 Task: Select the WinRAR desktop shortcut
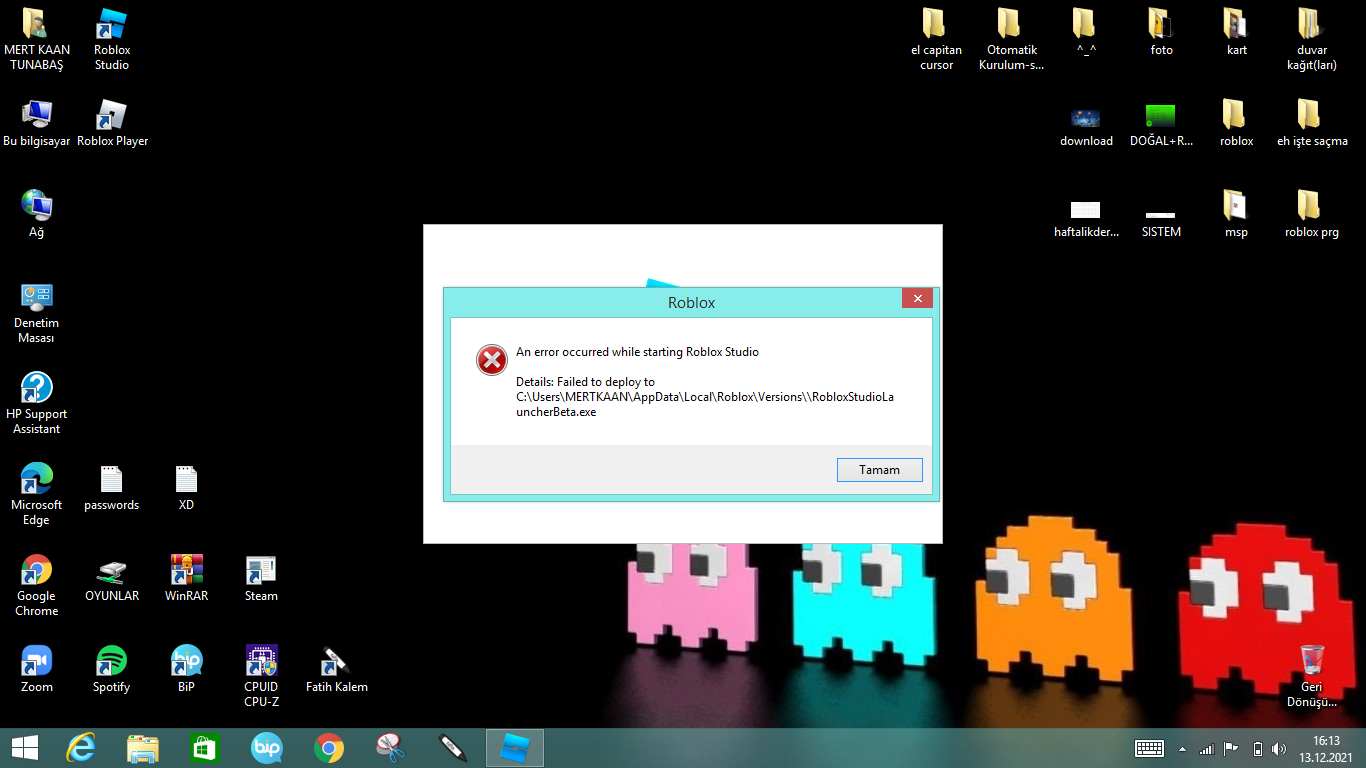pos(186,579)
